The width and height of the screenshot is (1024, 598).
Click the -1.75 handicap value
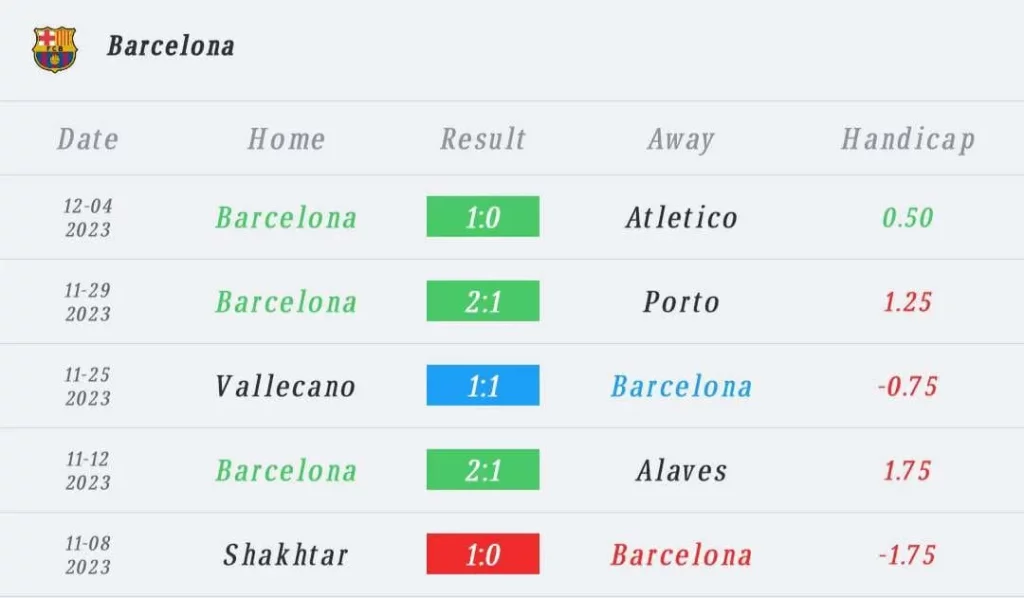coord(908,555)
